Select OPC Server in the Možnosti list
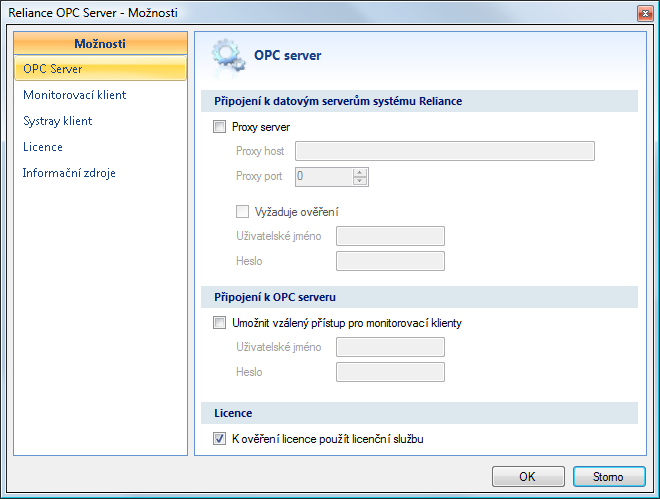 coord(100,69)
